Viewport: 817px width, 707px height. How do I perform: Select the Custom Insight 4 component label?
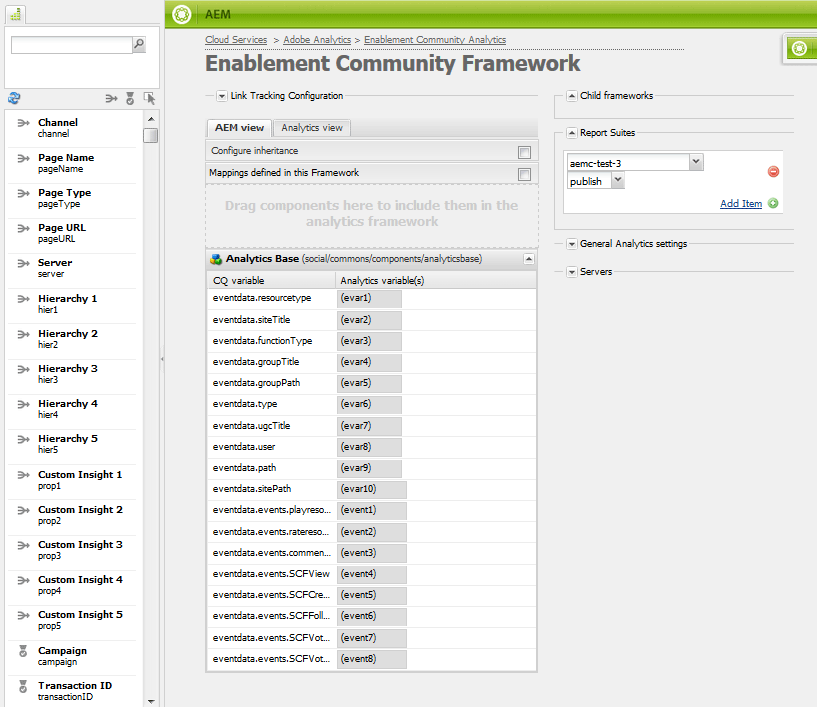coord(80,579)
